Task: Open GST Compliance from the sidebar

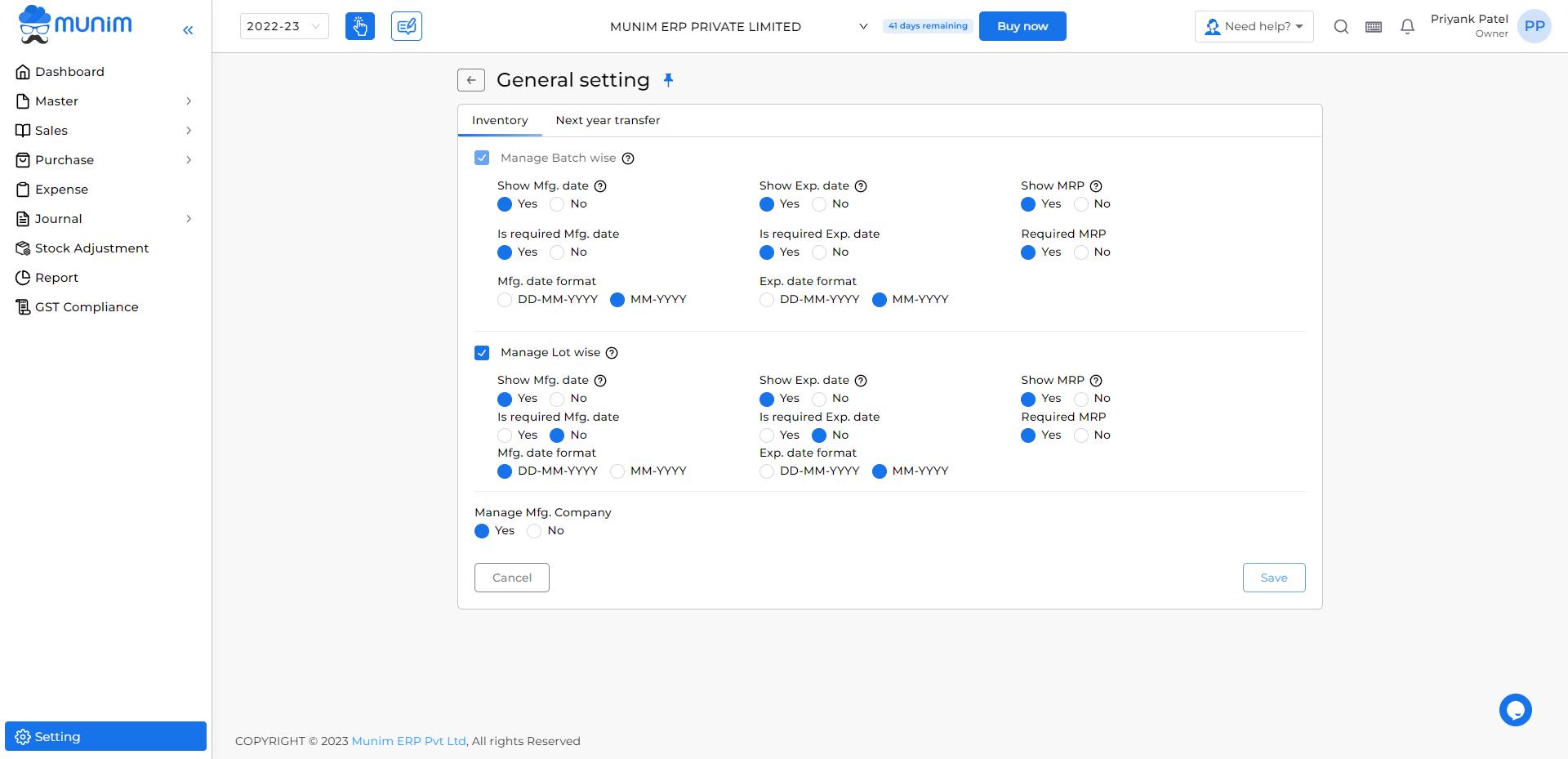Action: (x=86, y=306)
